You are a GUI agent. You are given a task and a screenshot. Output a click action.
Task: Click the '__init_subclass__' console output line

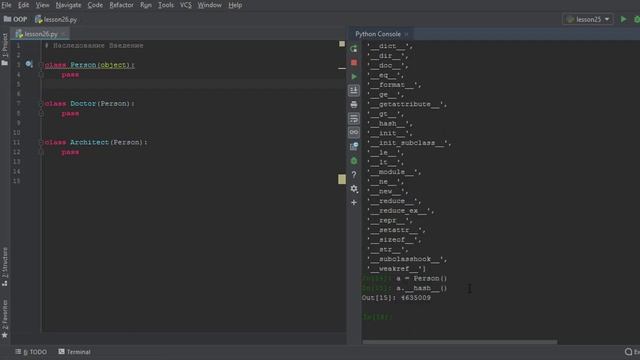coord(409,143)
